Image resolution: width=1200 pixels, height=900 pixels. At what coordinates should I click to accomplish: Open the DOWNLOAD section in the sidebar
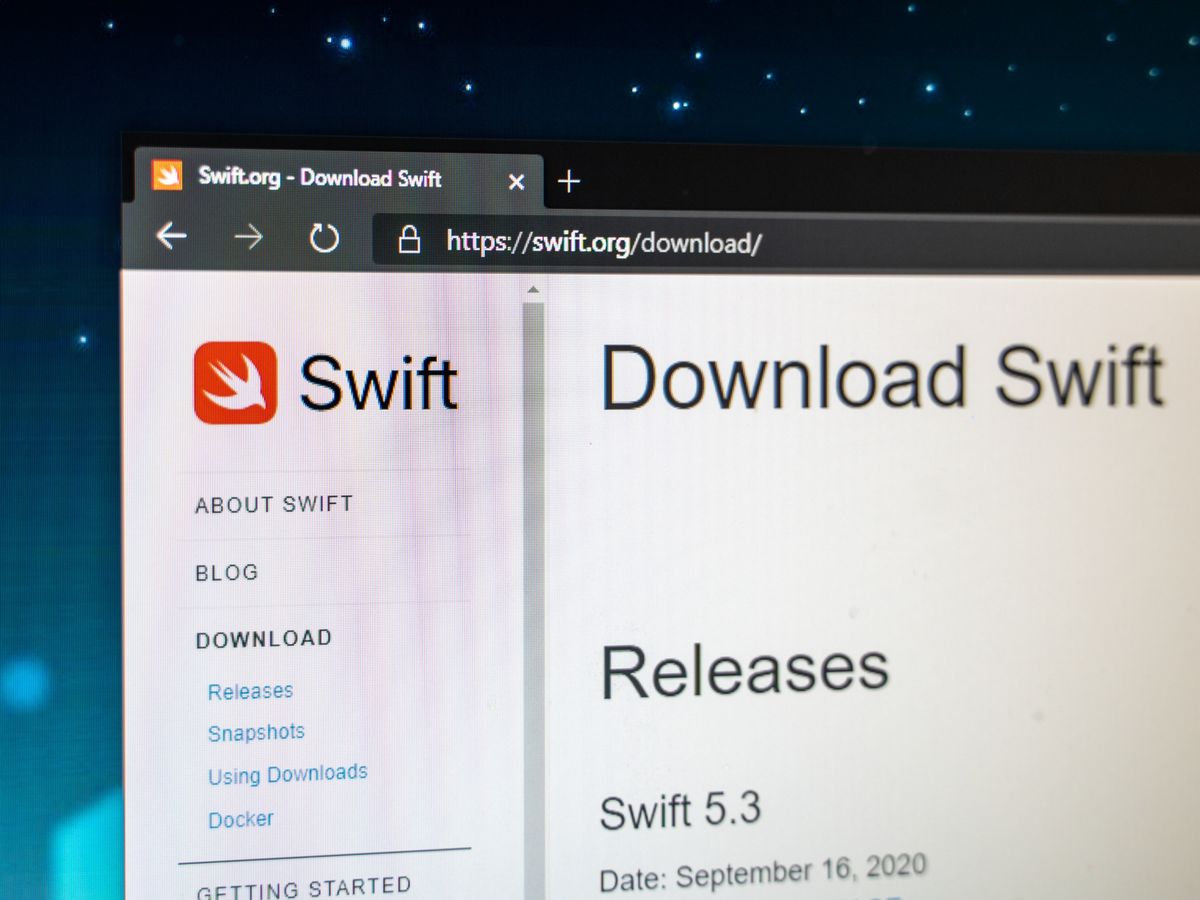point(263,637)
